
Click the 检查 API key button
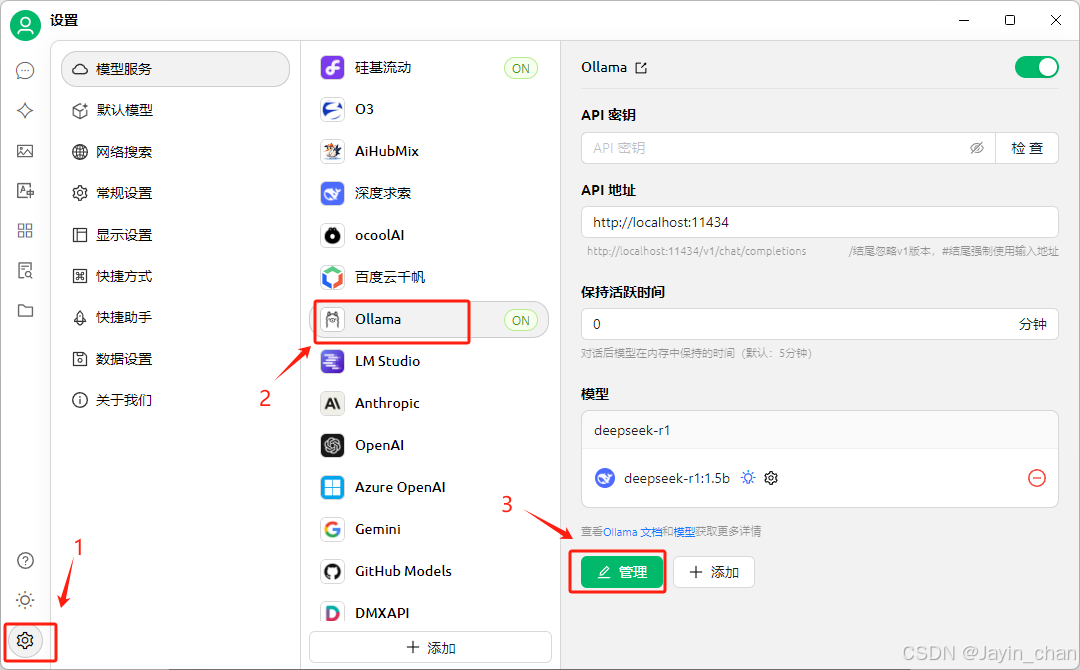[1027, 148]
